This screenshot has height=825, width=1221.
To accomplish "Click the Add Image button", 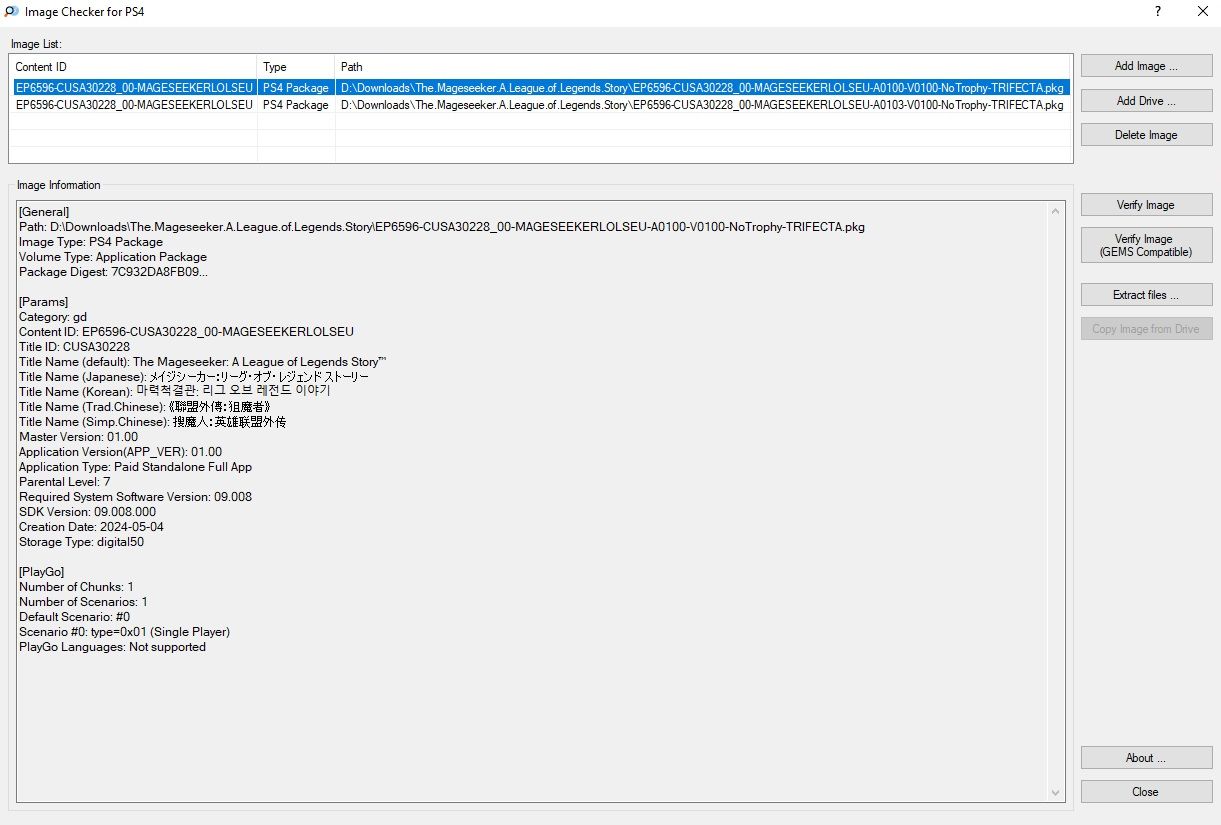I will pos(1146,66).
